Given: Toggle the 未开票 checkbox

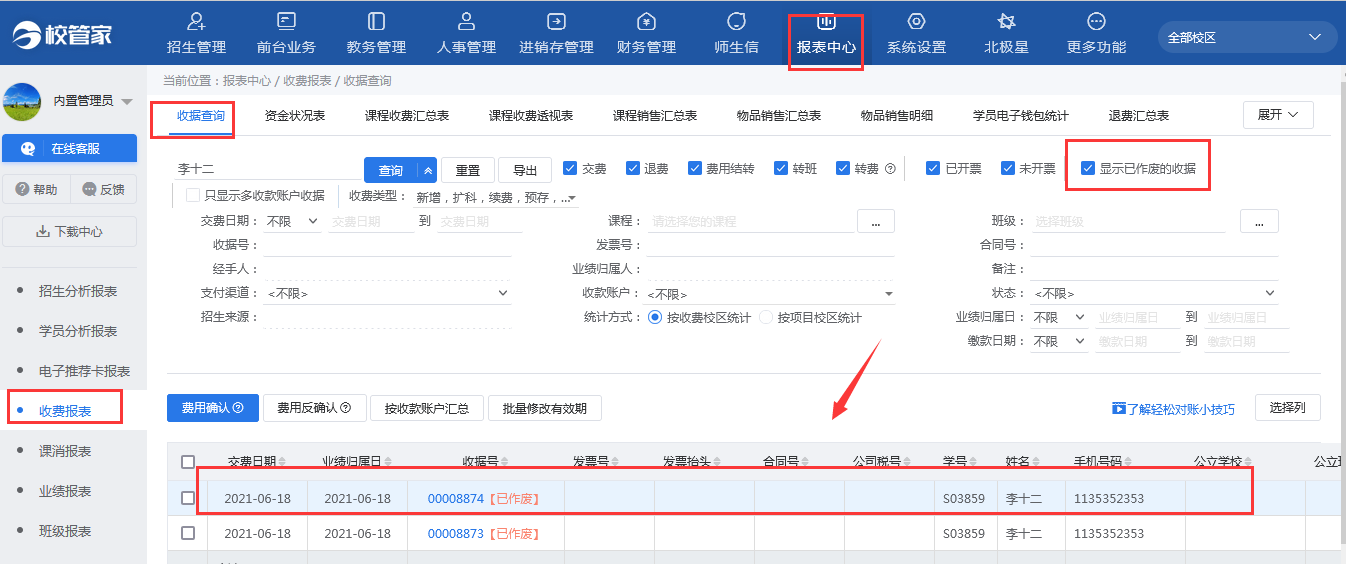Looking at the screenshot, I should point(1007,168).
